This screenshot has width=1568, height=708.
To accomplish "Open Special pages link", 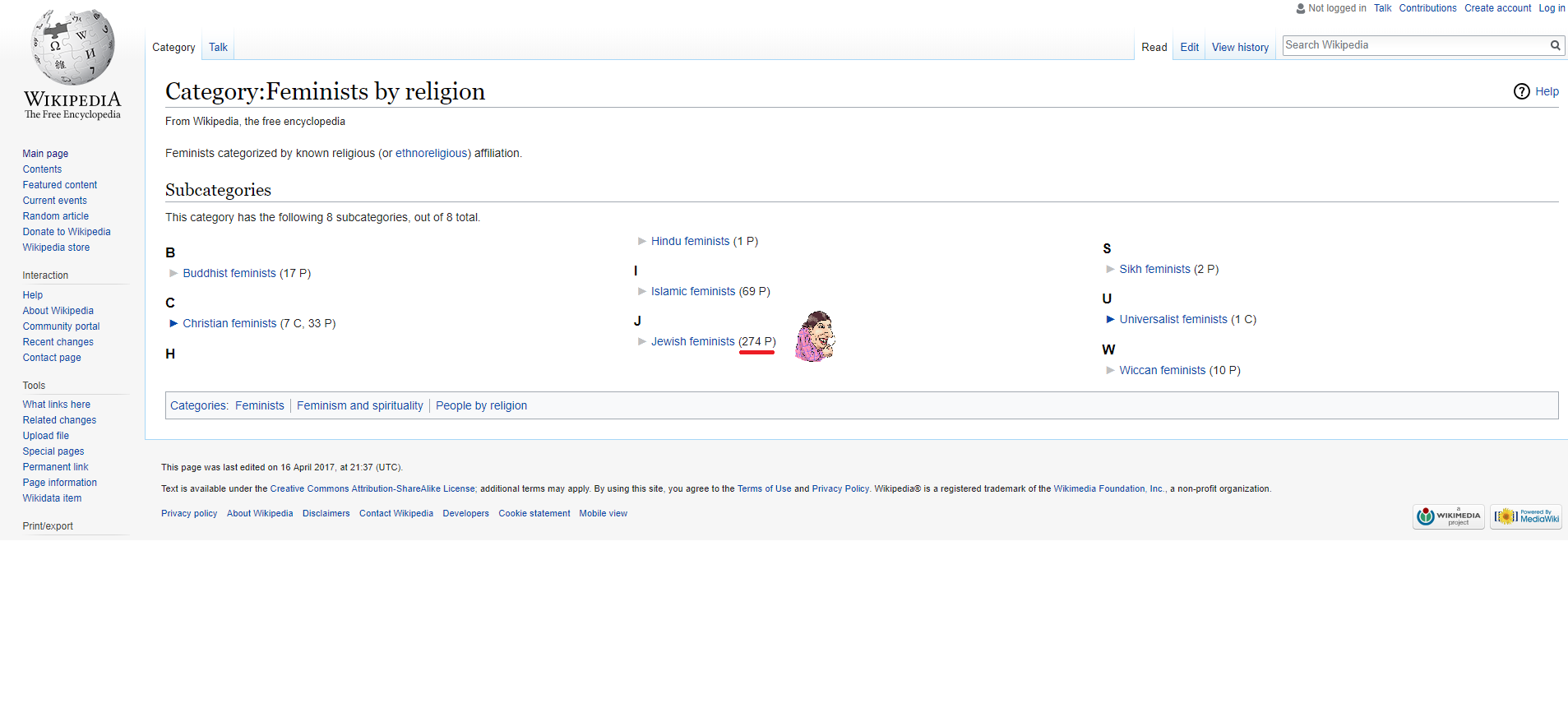I will click(53, 451).
